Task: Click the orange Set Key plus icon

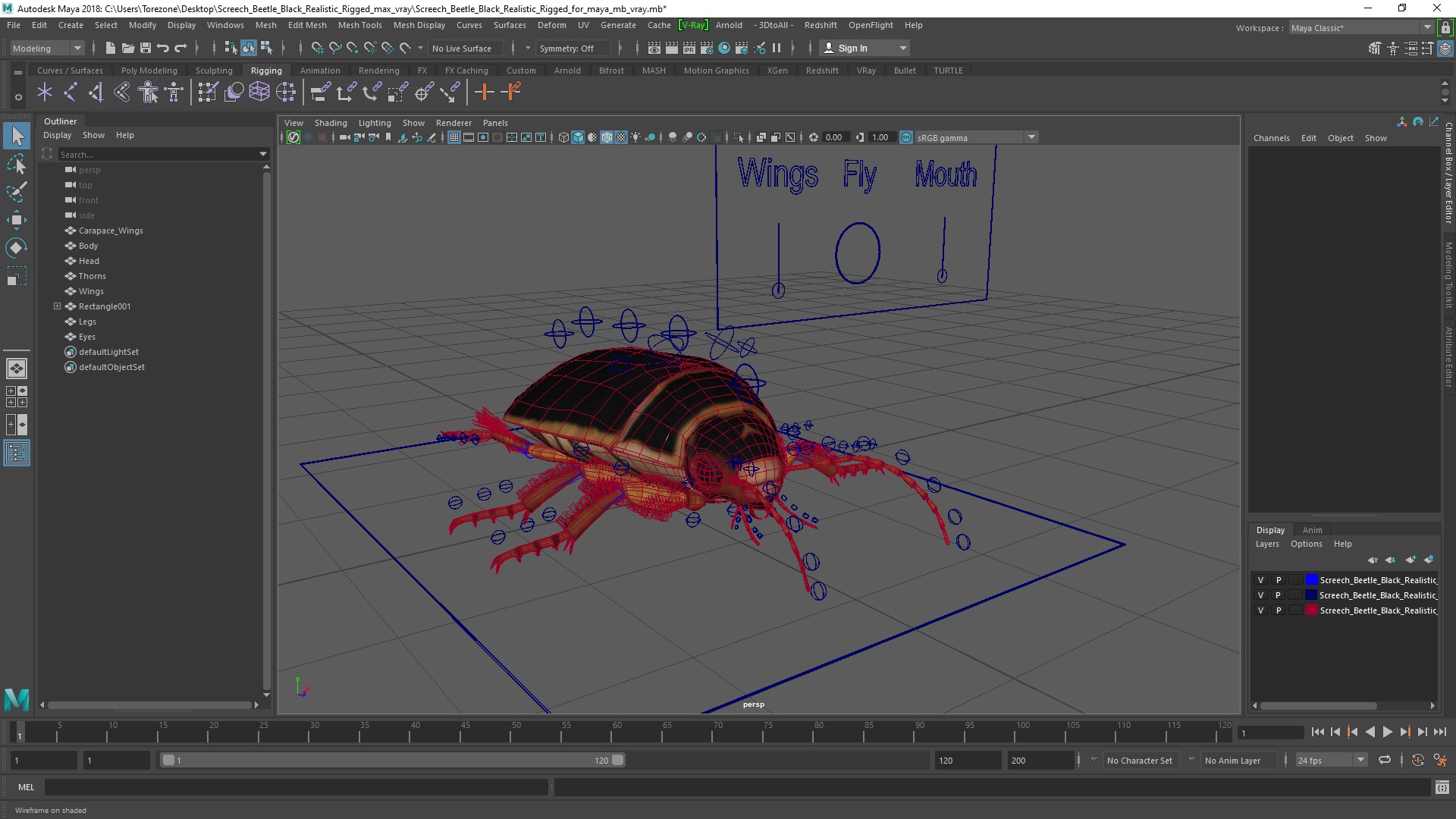Action: pos(484,93)
